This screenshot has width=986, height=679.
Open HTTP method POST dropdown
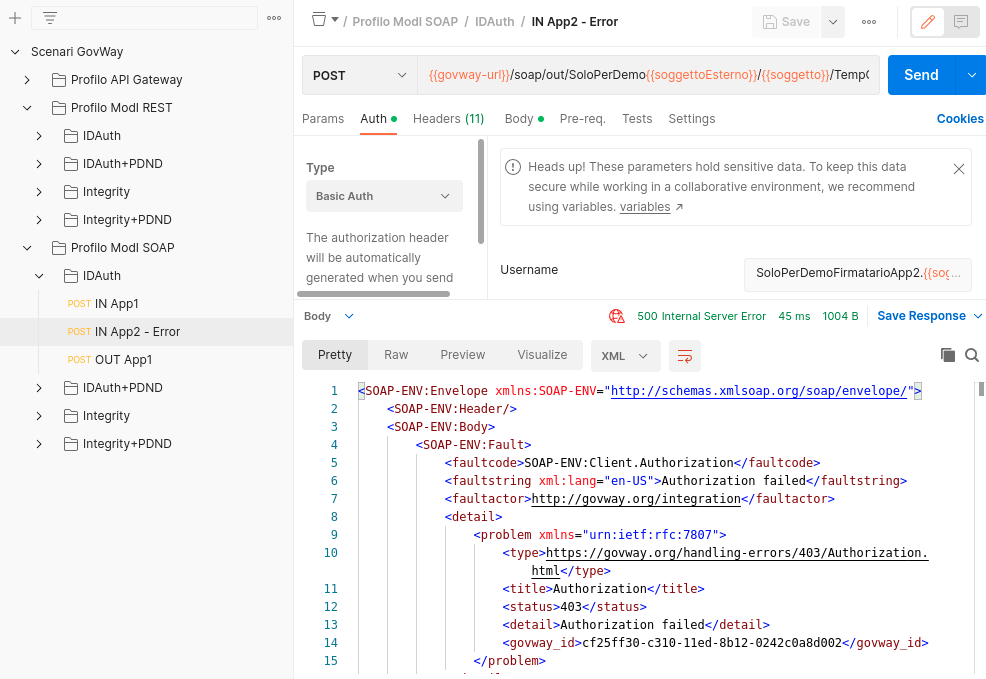coord(360,75)
